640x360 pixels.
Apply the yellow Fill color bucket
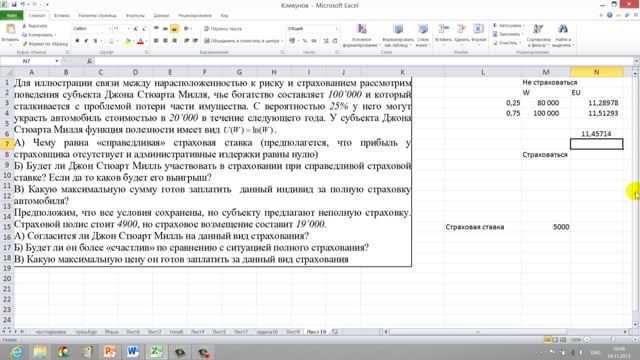[127, 41]
